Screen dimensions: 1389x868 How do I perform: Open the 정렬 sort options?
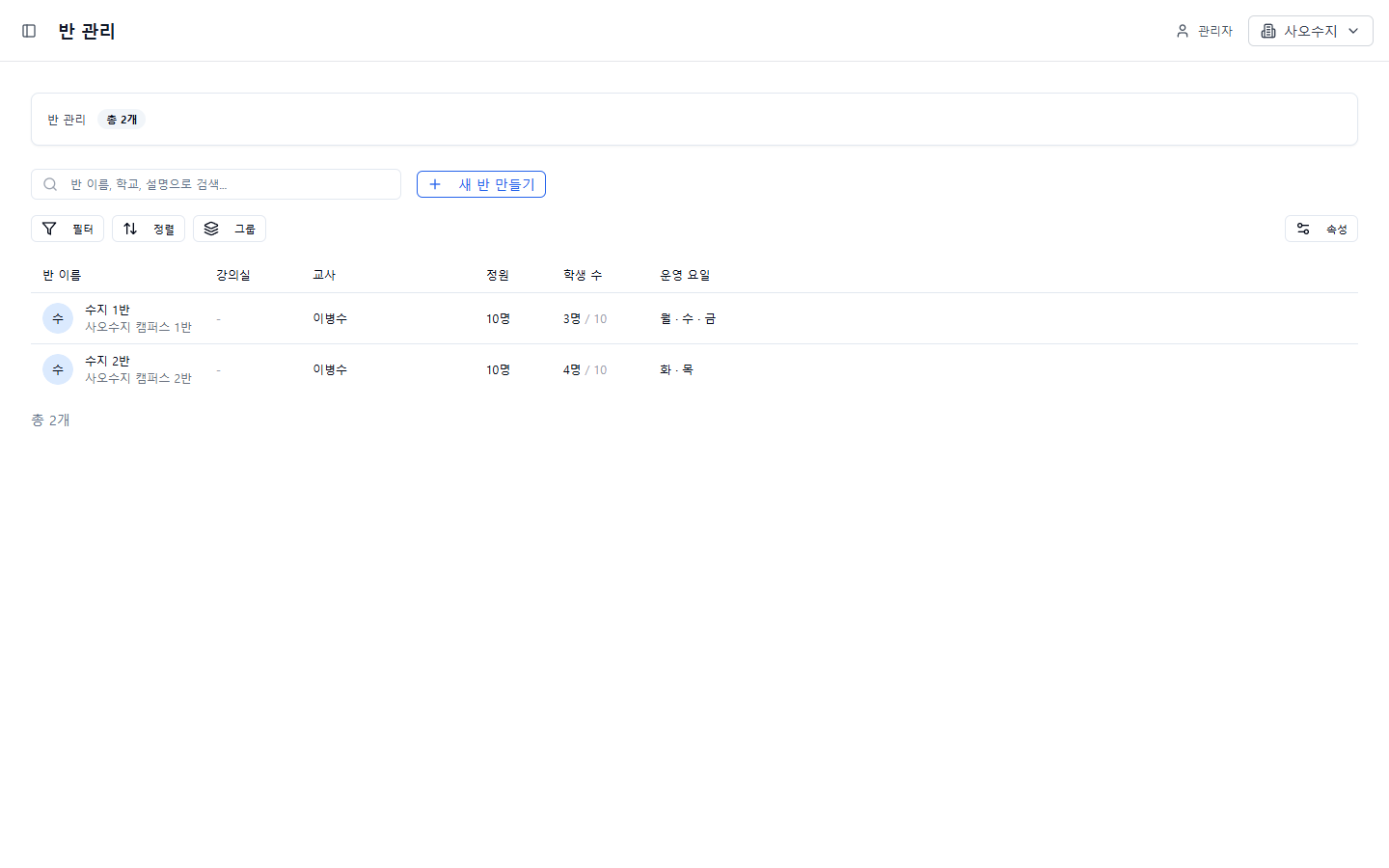pyautogui.click(x=149, y=229)
